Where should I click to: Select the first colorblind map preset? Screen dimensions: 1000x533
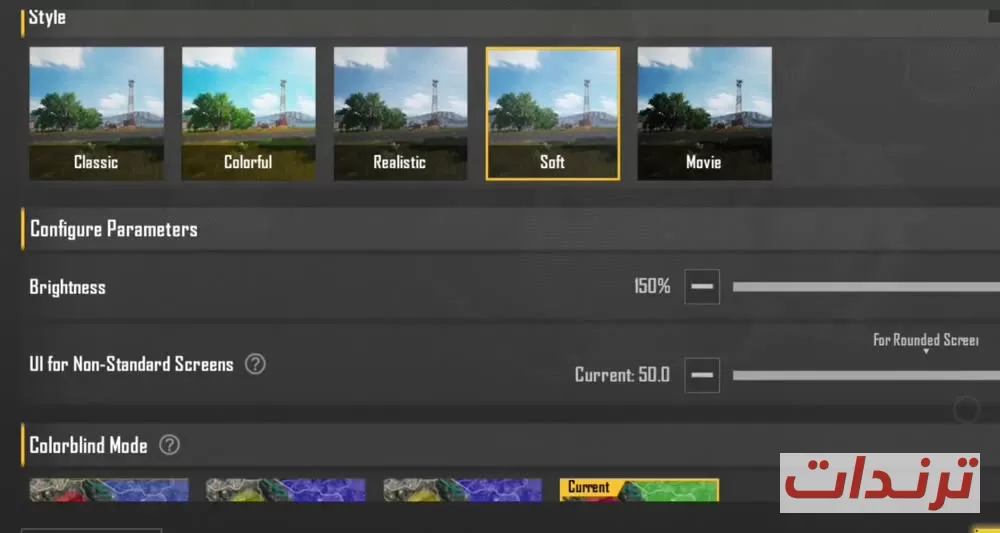click(109, 490)
